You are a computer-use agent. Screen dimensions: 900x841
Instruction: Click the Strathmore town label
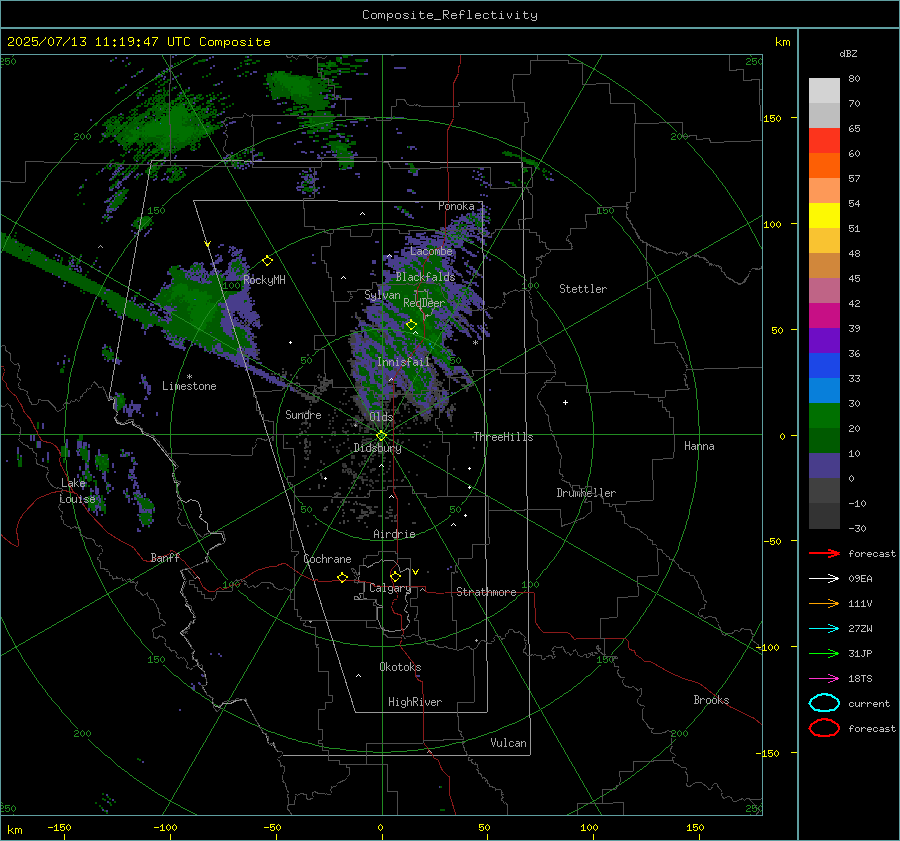tap(486, 592)
